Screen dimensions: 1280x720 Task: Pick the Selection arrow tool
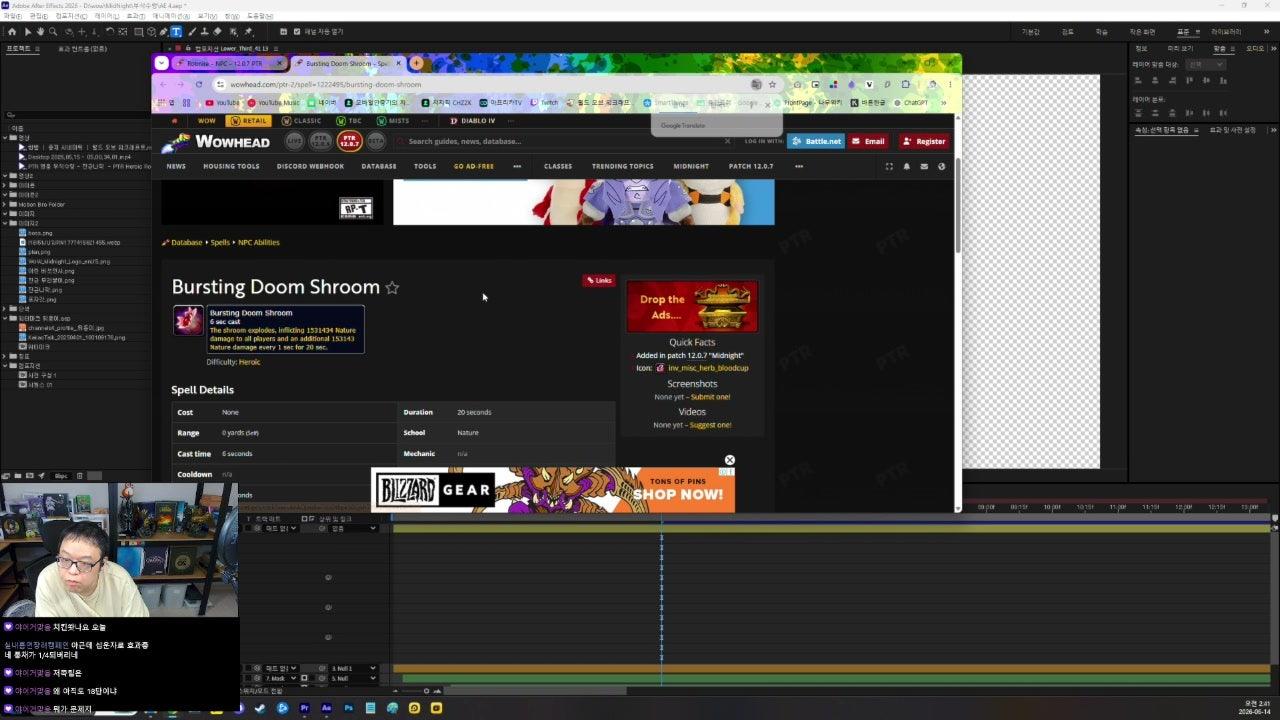(27, 31)
